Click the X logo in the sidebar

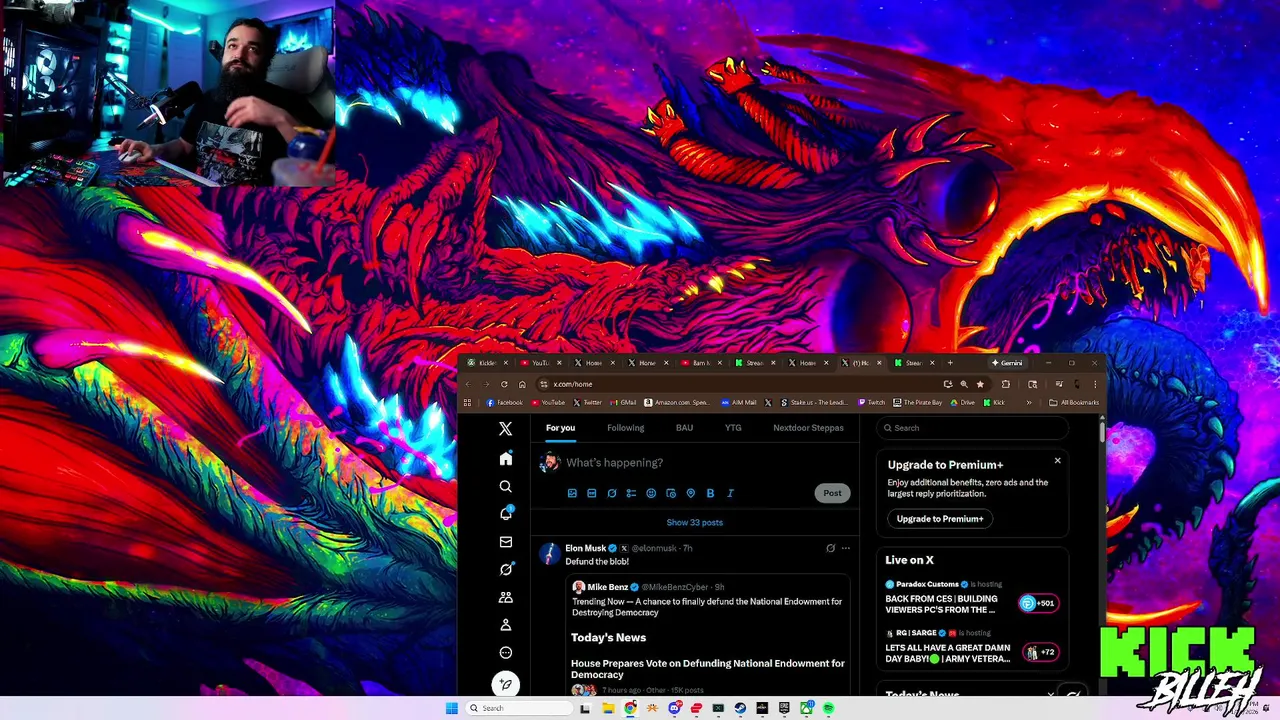505,428
